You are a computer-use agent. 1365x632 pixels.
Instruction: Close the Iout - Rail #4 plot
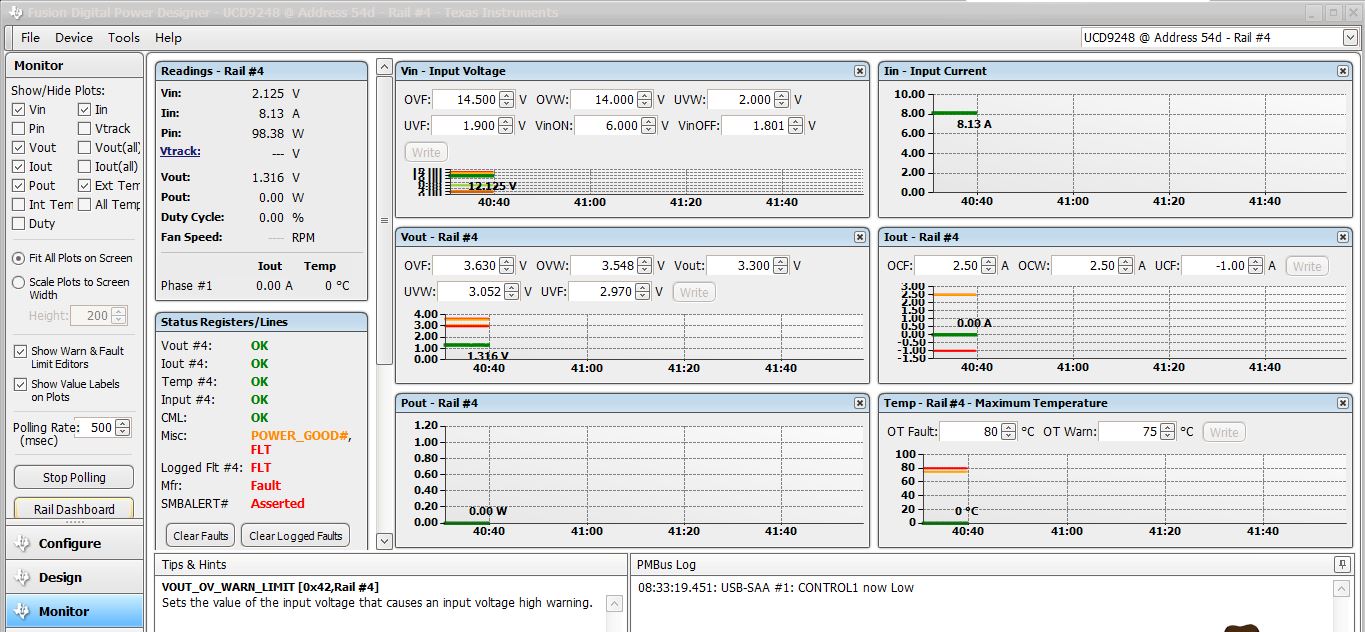click(1343, 237)
